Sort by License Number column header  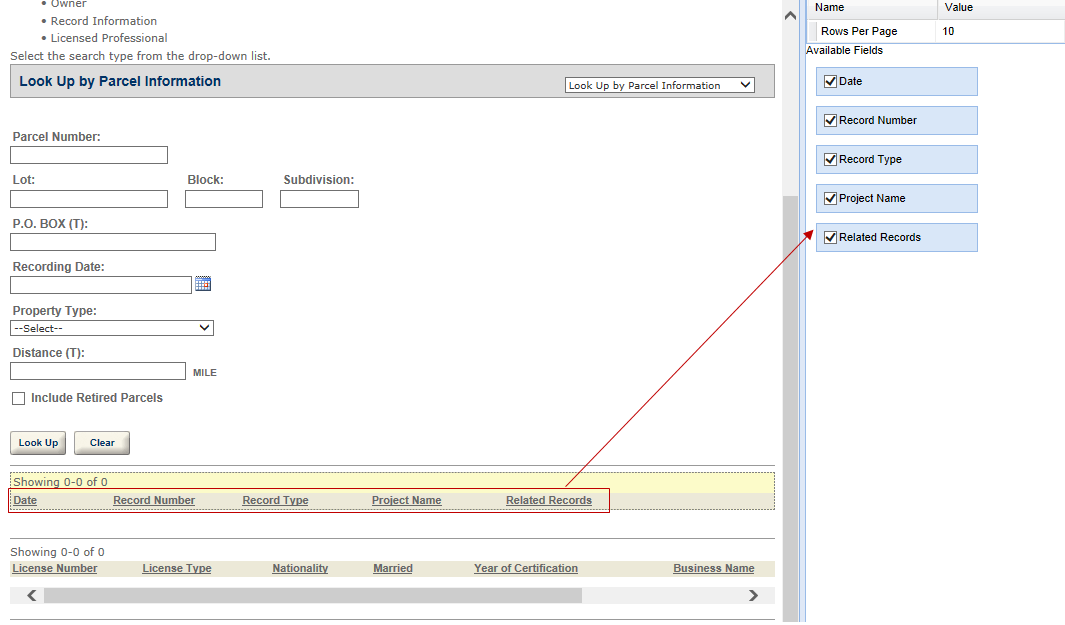(55, 569)
